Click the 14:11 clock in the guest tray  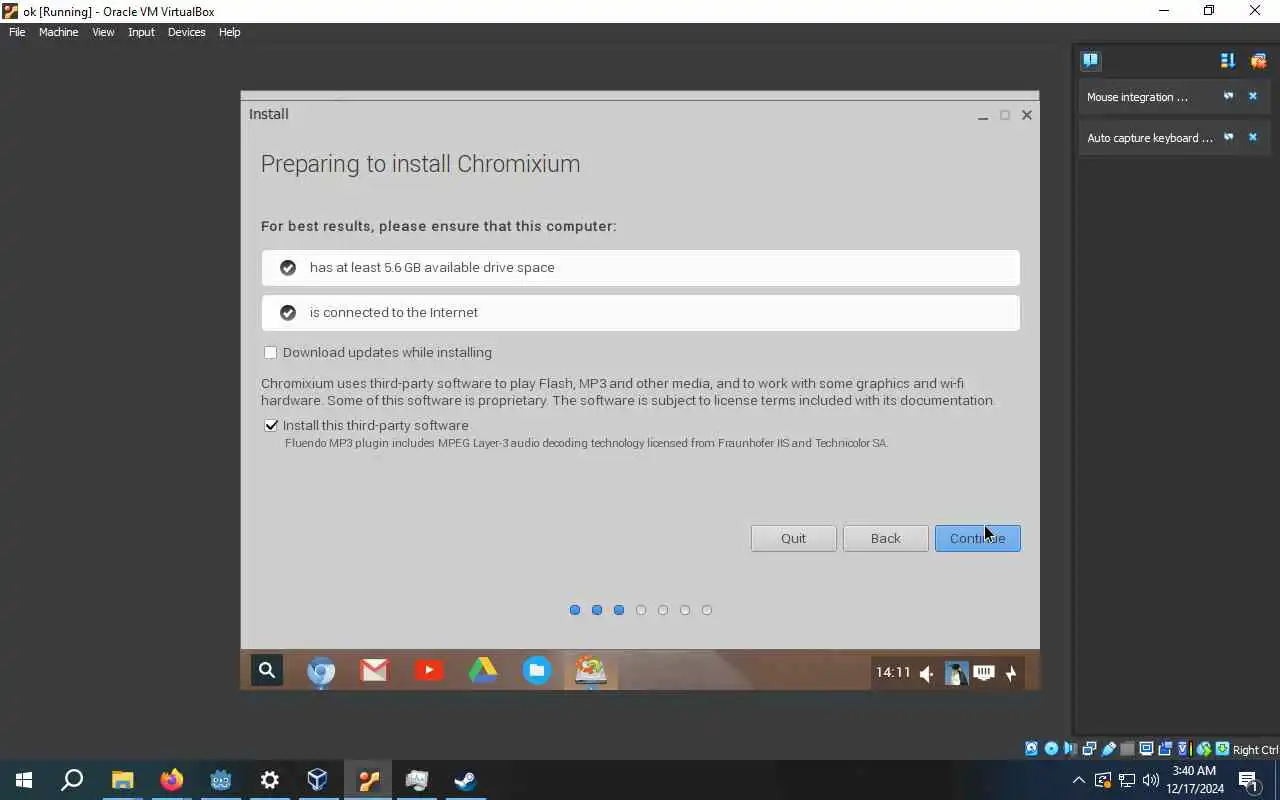(x=893, y=673)
